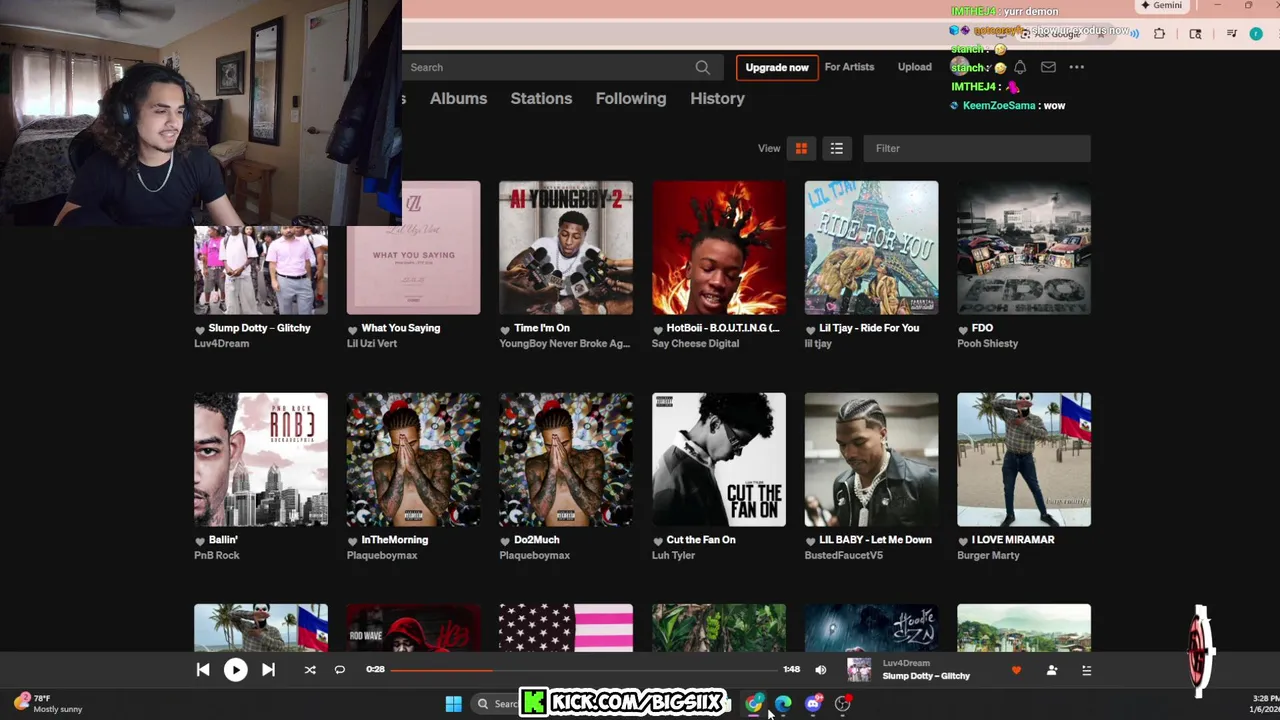Open Chrome profile avatar
This screenshot has width=1280, height=720.
[1256, 34]
